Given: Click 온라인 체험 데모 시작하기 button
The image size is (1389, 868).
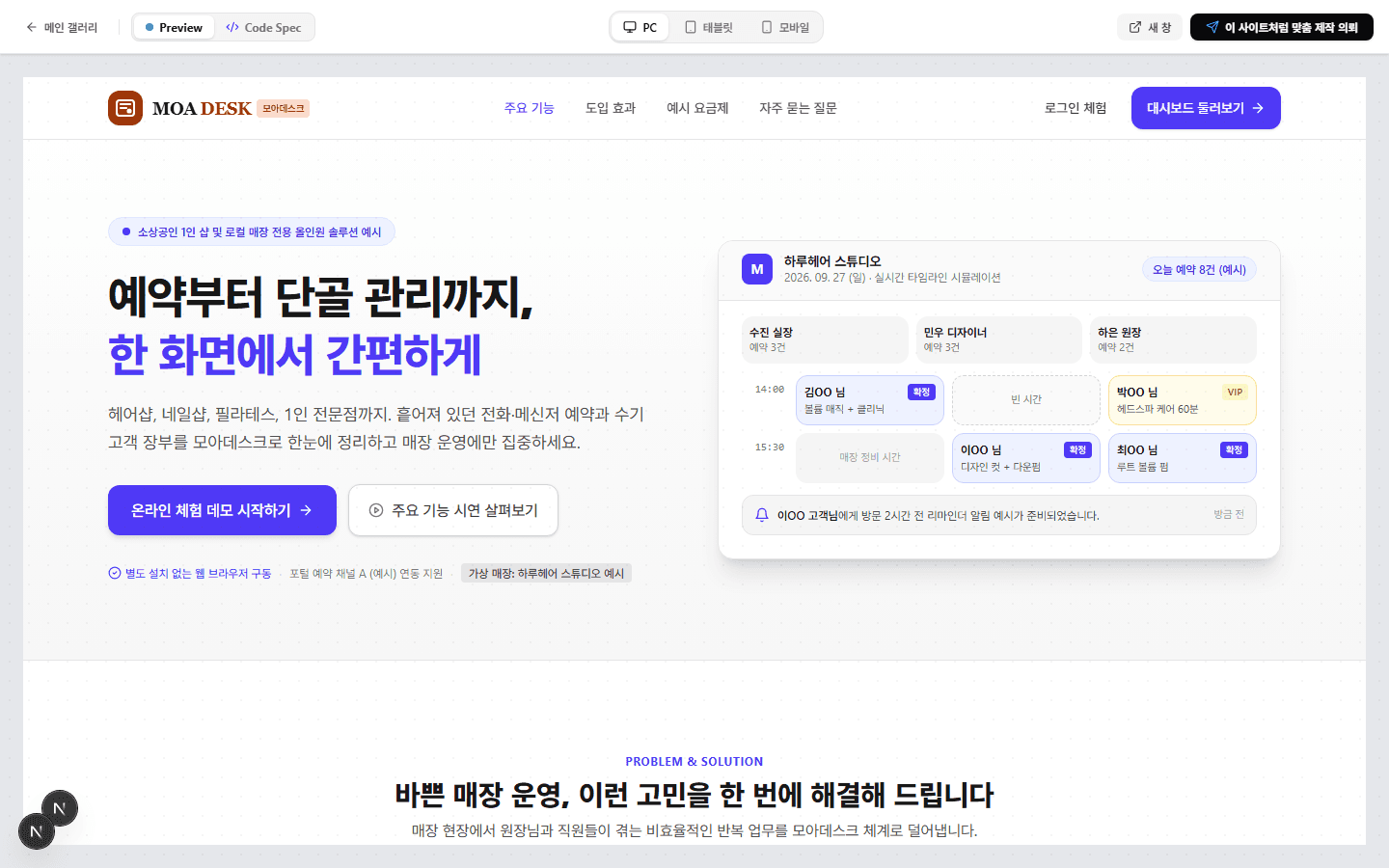Looking at the screenshot, I should click(x=222, y=510).
